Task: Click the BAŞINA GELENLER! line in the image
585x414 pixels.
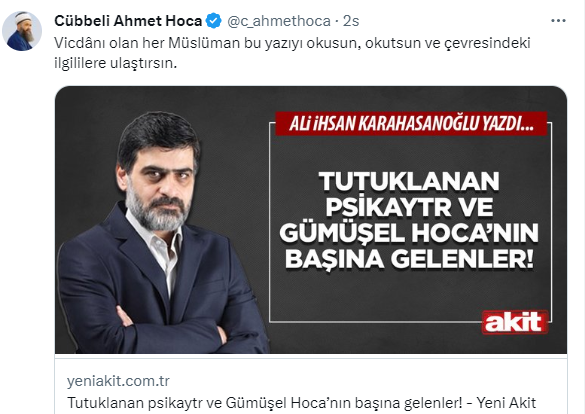Action: click(x=409, y=258)
